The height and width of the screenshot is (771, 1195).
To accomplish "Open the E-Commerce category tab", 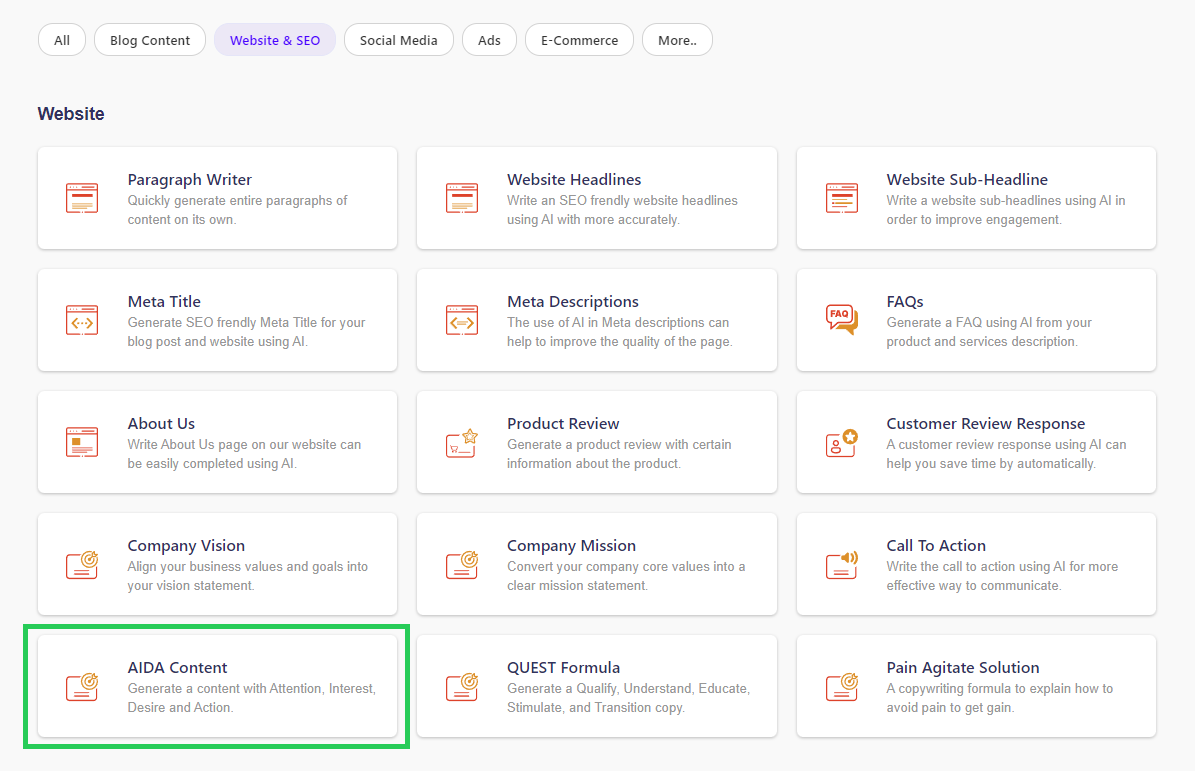I will click(x=579, y=40).
